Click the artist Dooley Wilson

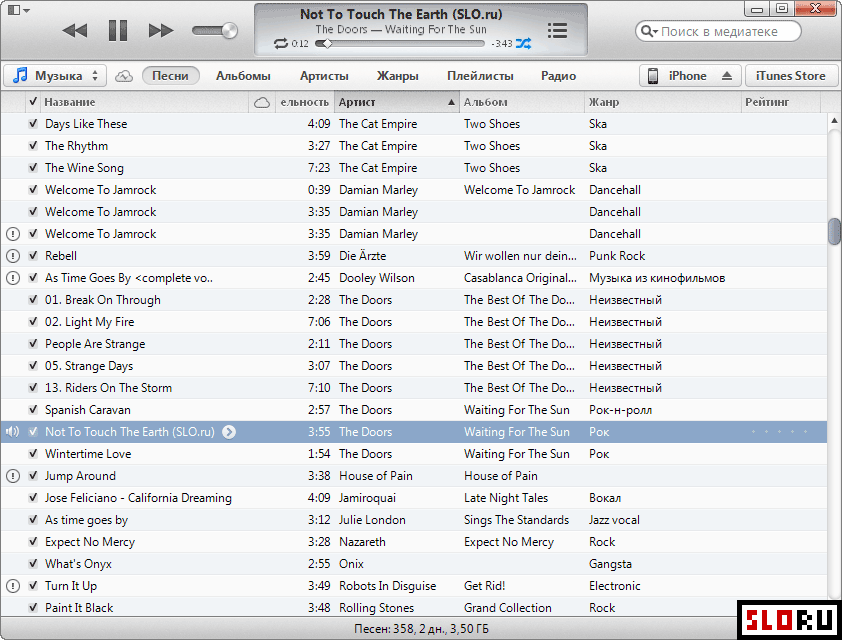point(377,278)
